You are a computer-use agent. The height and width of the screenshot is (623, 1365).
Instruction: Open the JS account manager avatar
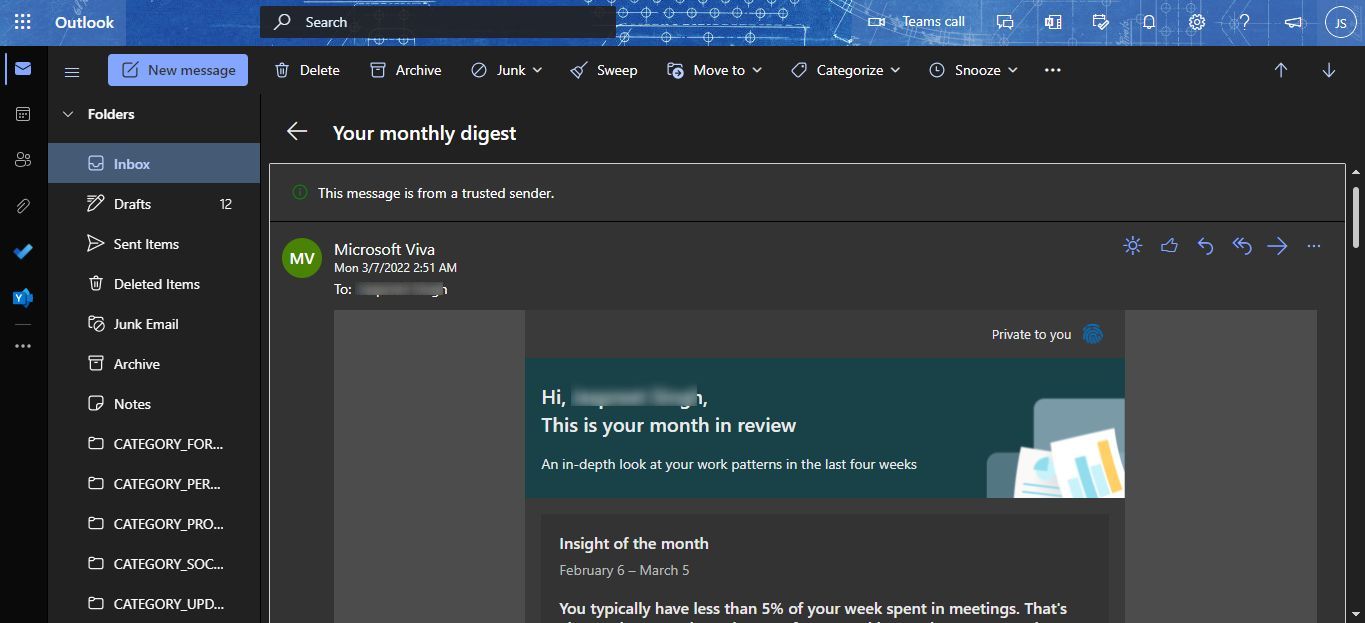coord(1341,22)
